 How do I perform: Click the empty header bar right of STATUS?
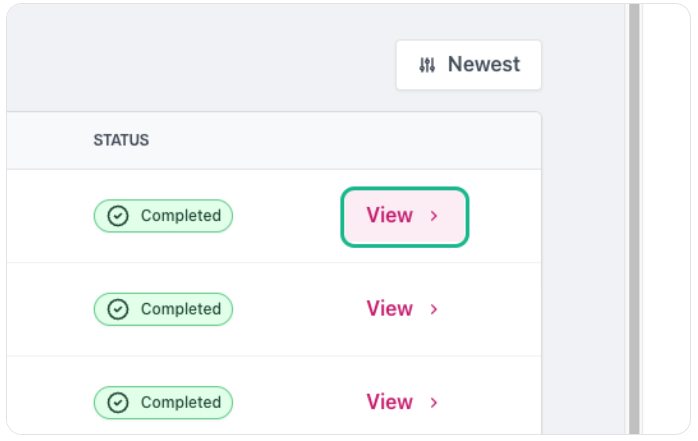tap(345, 140)
